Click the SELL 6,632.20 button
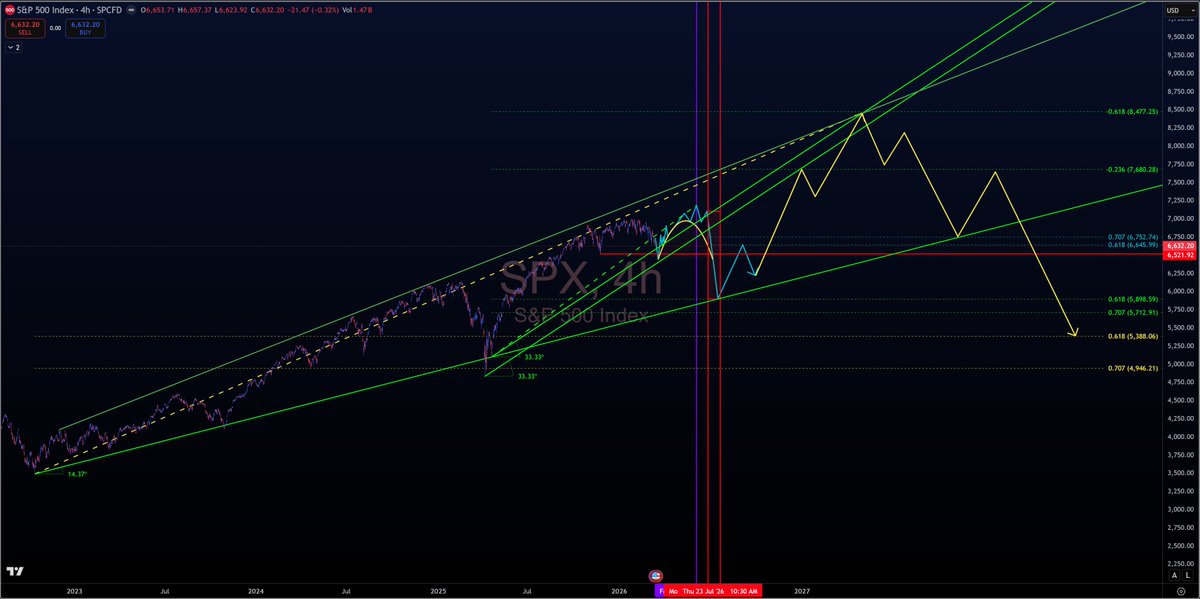1200x599 pixels. tap(23, 30)
